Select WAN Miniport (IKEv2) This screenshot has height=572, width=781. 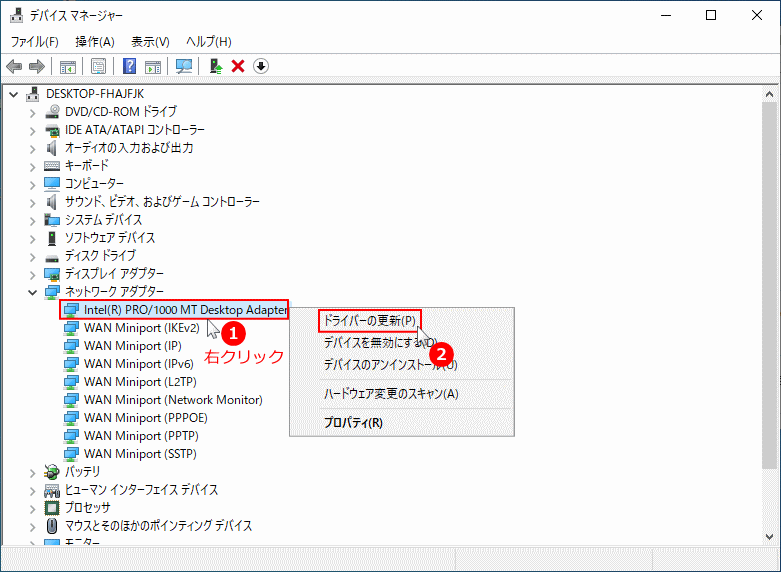tap(141, 328)
